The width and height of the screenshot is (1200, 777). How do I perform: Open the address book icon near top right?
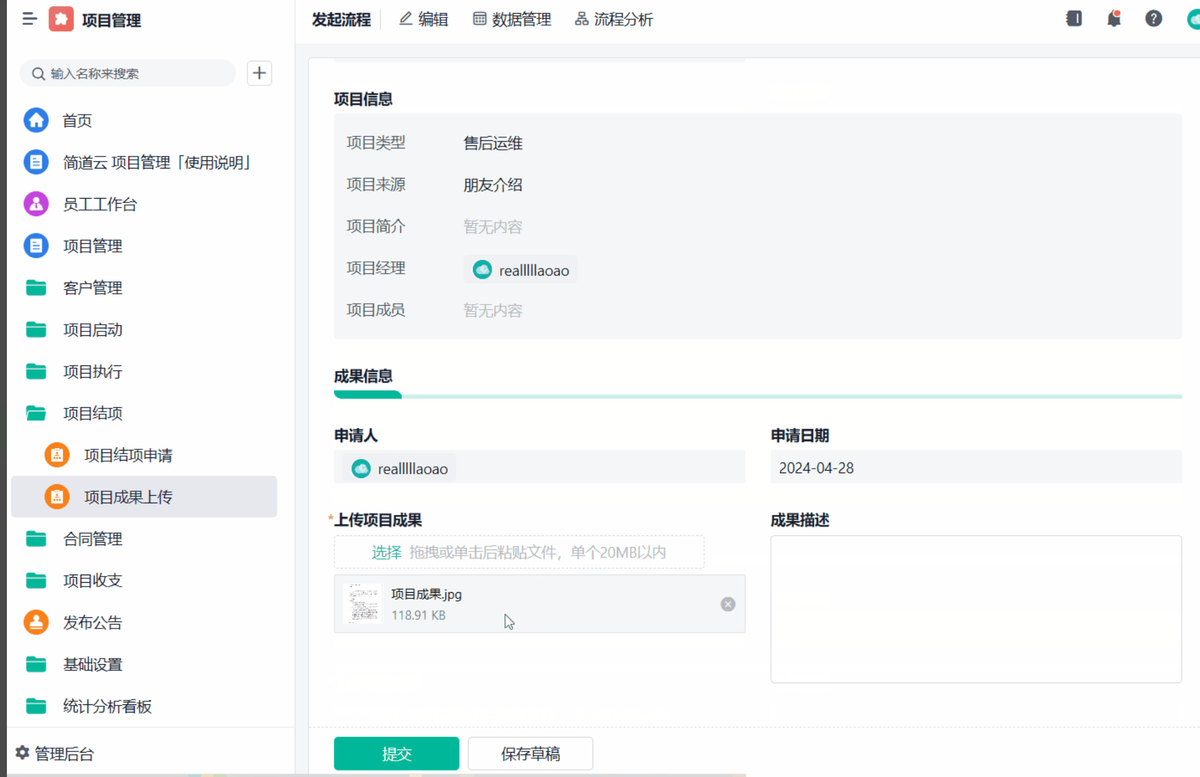1074,18
